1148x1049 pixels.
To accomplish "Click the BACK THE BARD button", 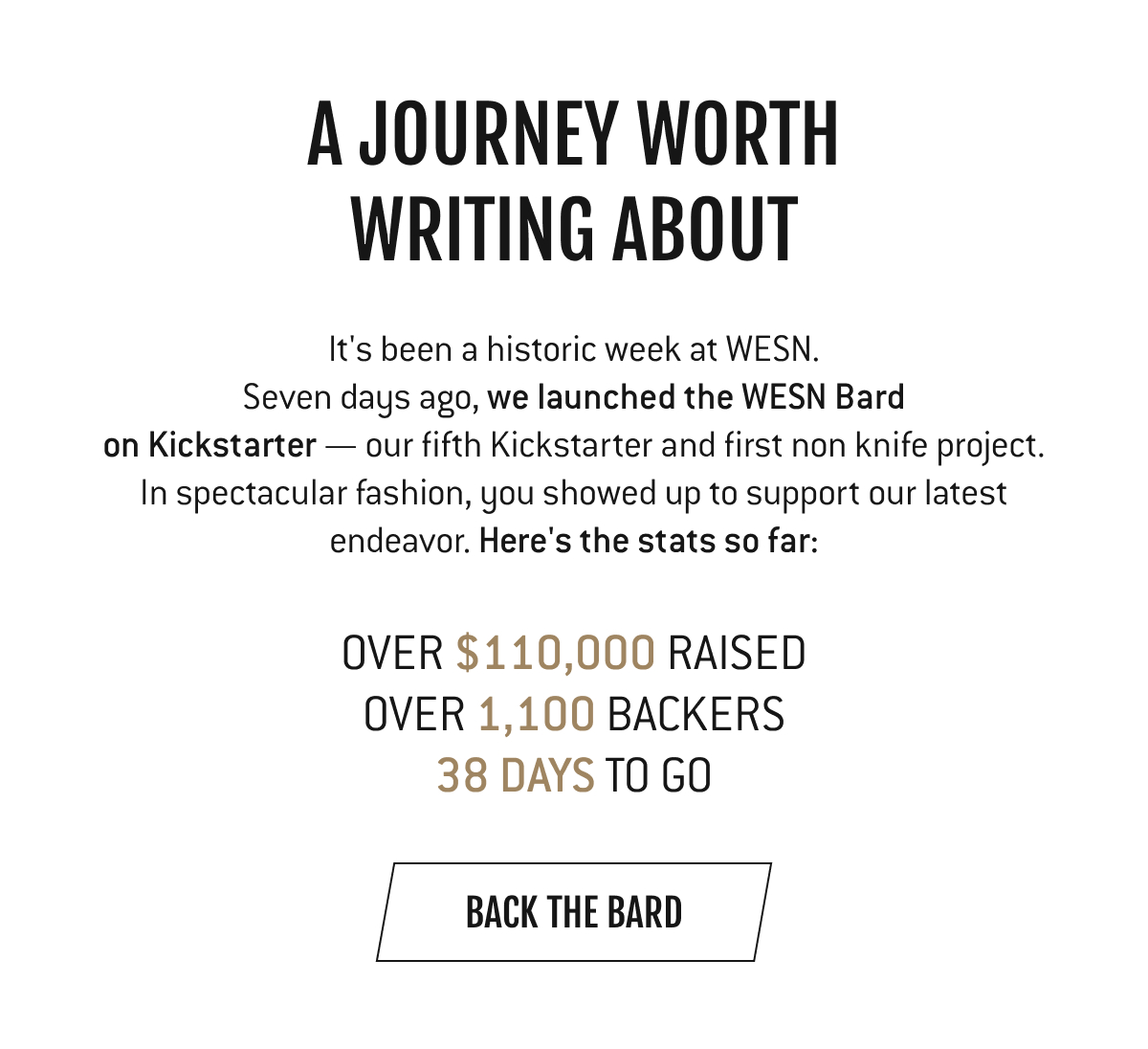I will tap(574, 912).
